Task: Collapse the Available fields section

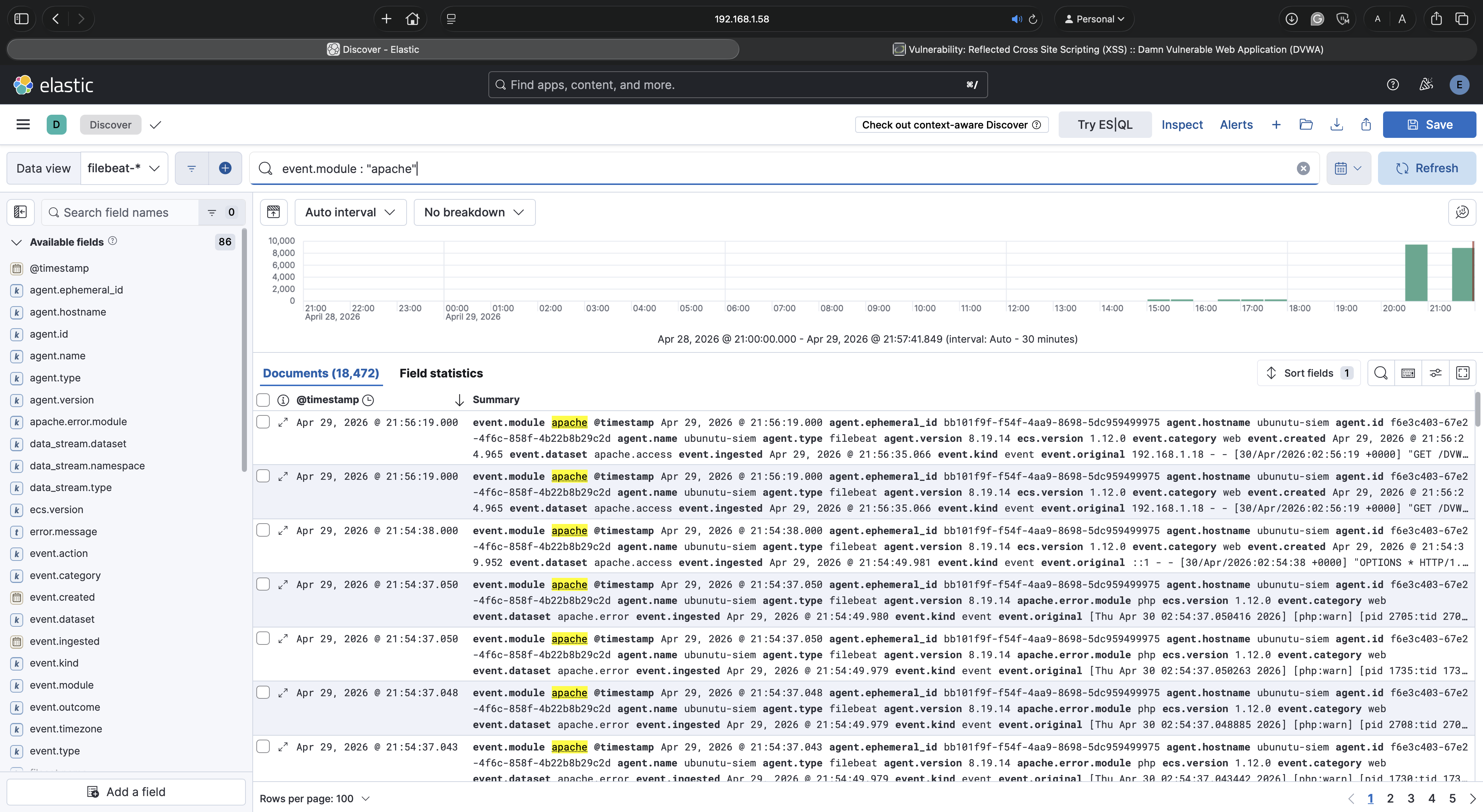Action: (x=17, y=242)
